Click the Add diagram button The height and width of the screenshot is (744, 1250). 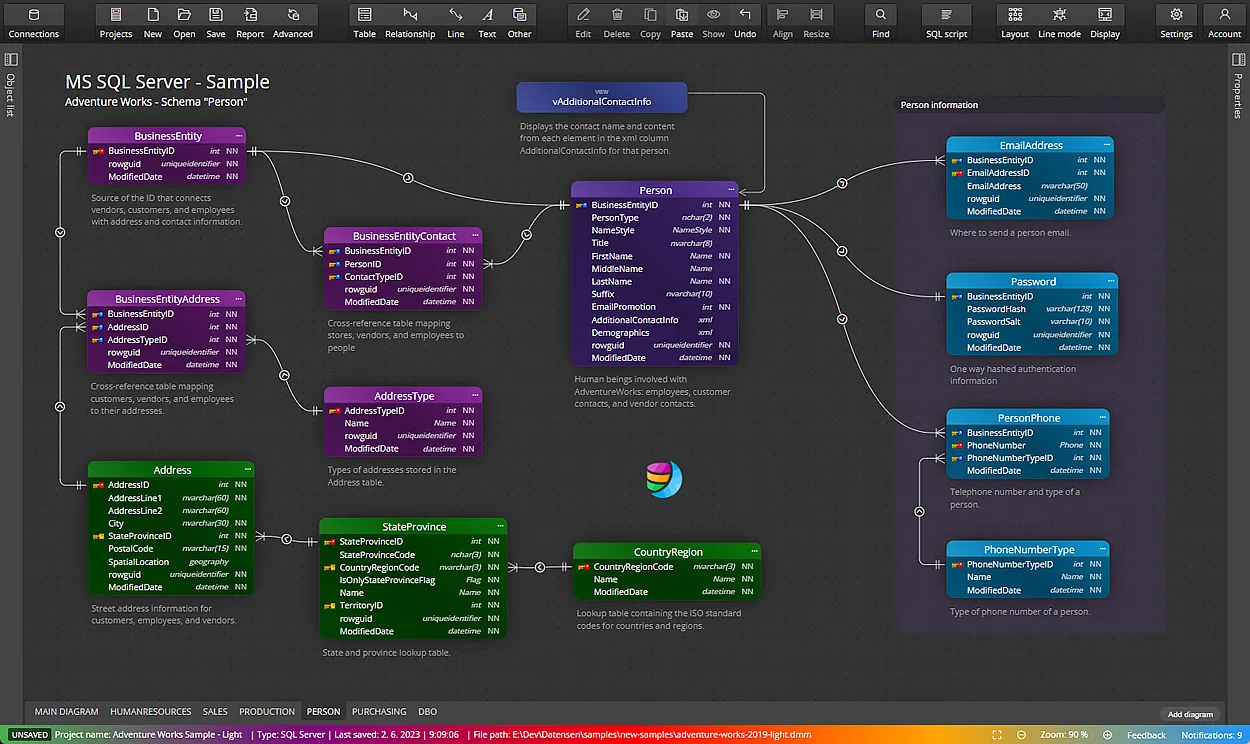point(1190,714)
